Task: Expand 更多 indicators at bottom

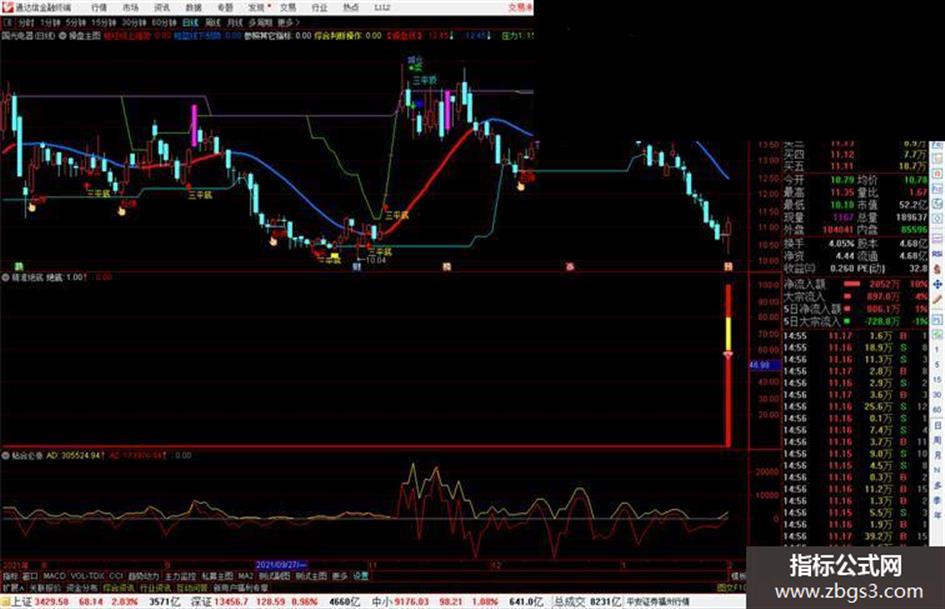Action: point(340,576)
